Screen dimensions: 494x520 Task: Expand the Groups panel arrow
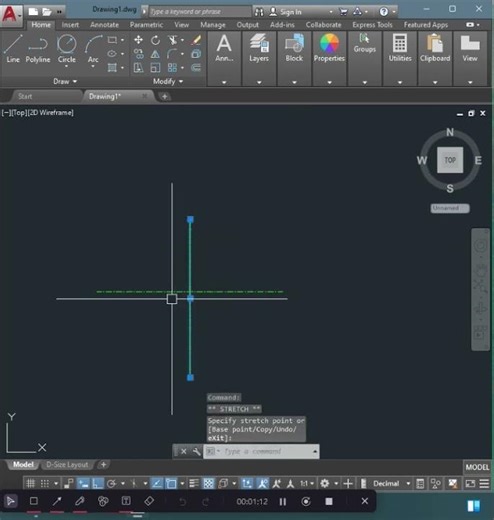(x=365, y=82)
